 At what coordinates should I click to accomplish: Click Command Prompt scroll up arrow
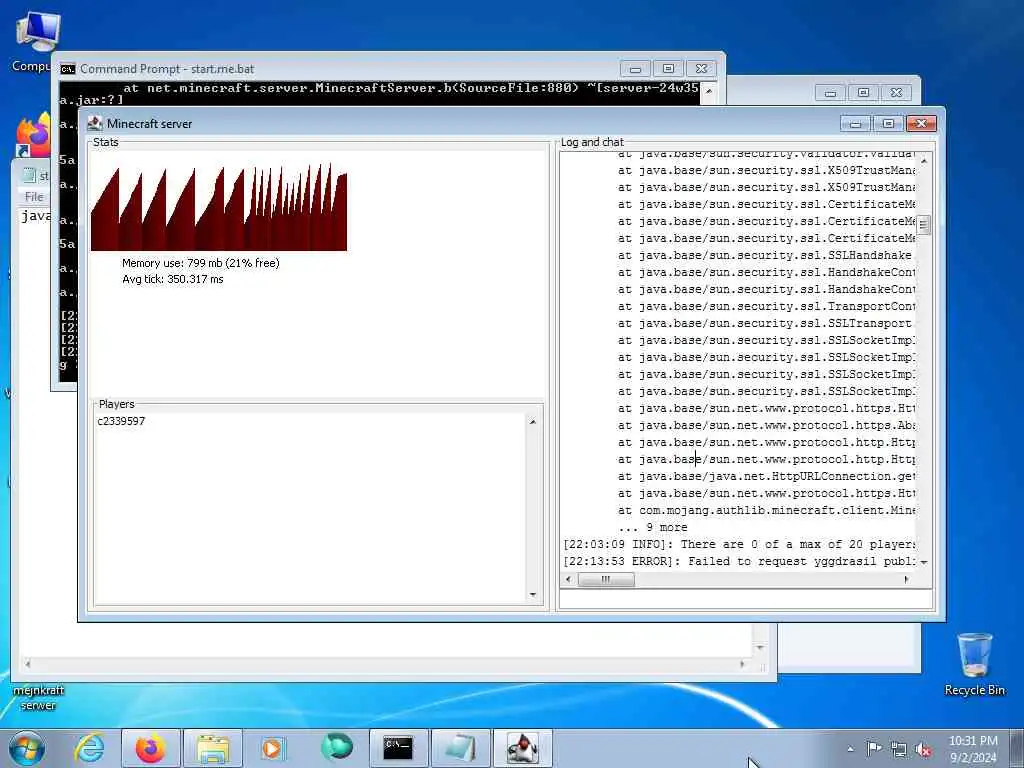[x=709, y=91]
